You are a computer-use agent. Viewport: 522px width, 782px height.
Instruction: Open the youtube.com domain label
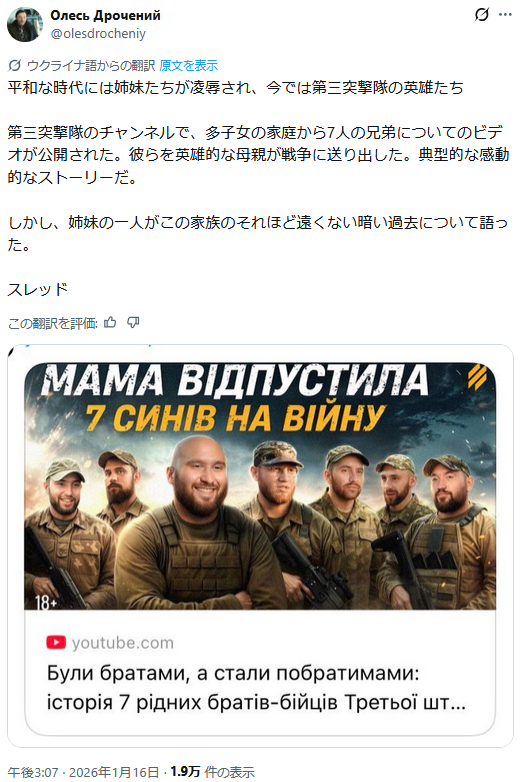click(x=123, y=643)
